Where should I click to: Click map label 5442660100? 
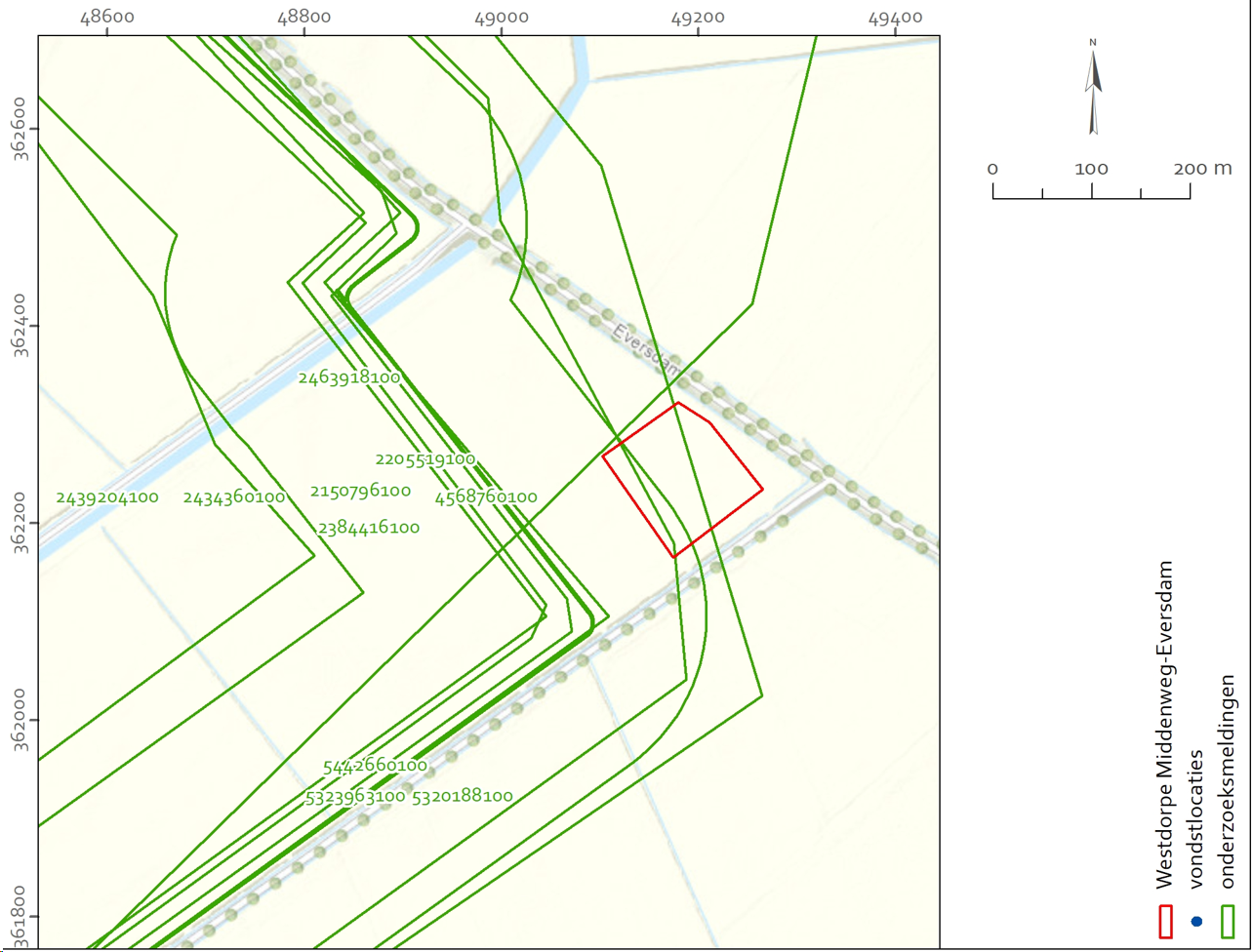[375, 766]
